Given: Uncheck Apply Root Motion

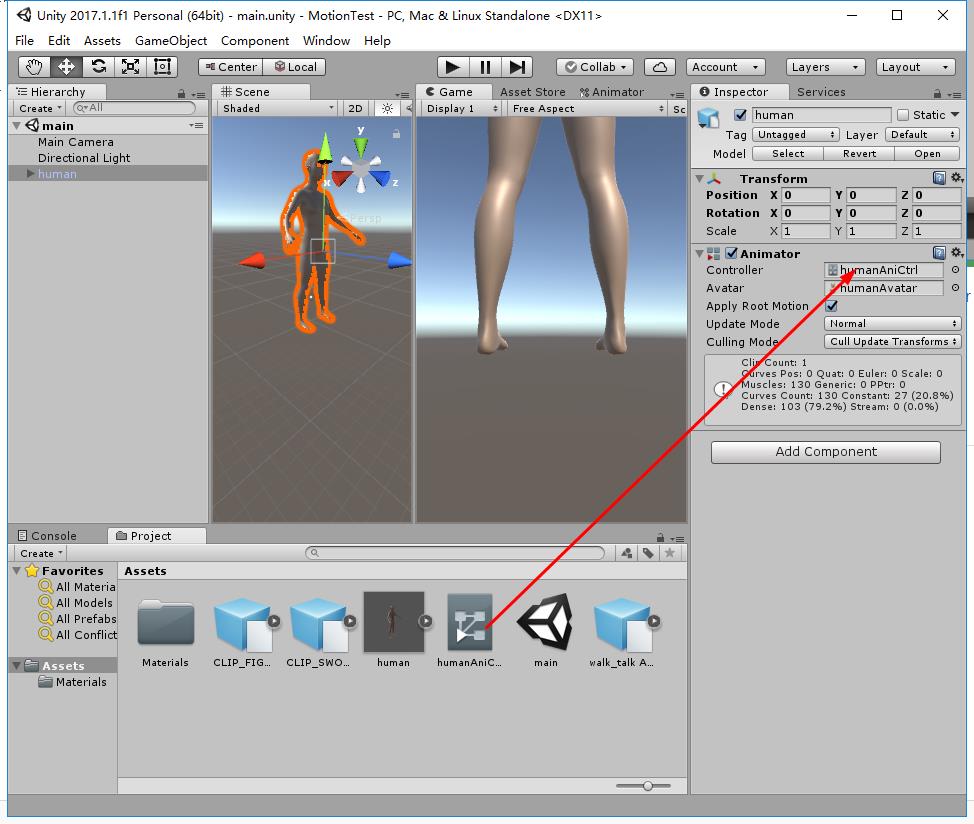Looking at the screenshot, I should [832, 306].
